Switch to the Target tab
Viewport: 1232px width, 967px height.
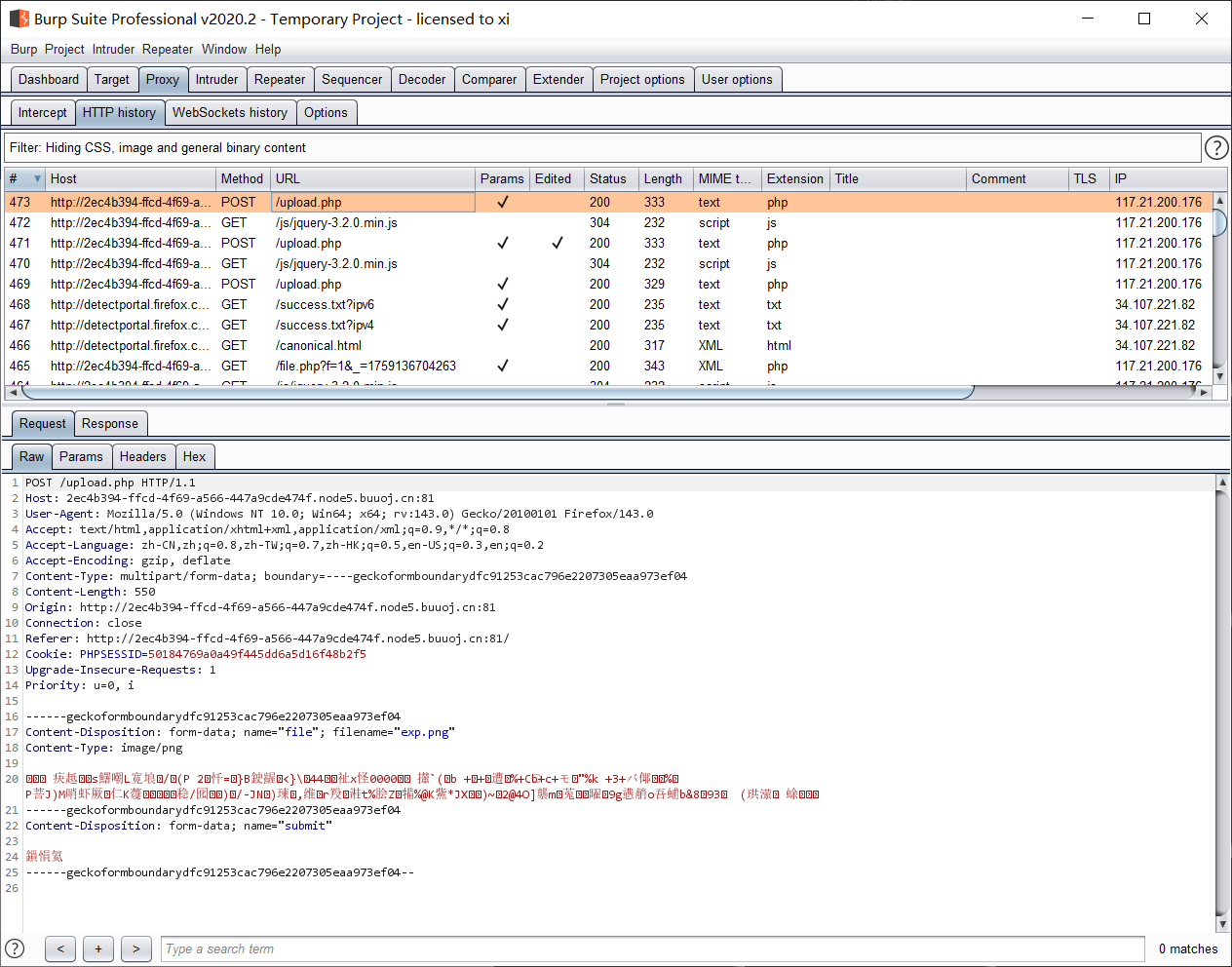tap(112, 80)
